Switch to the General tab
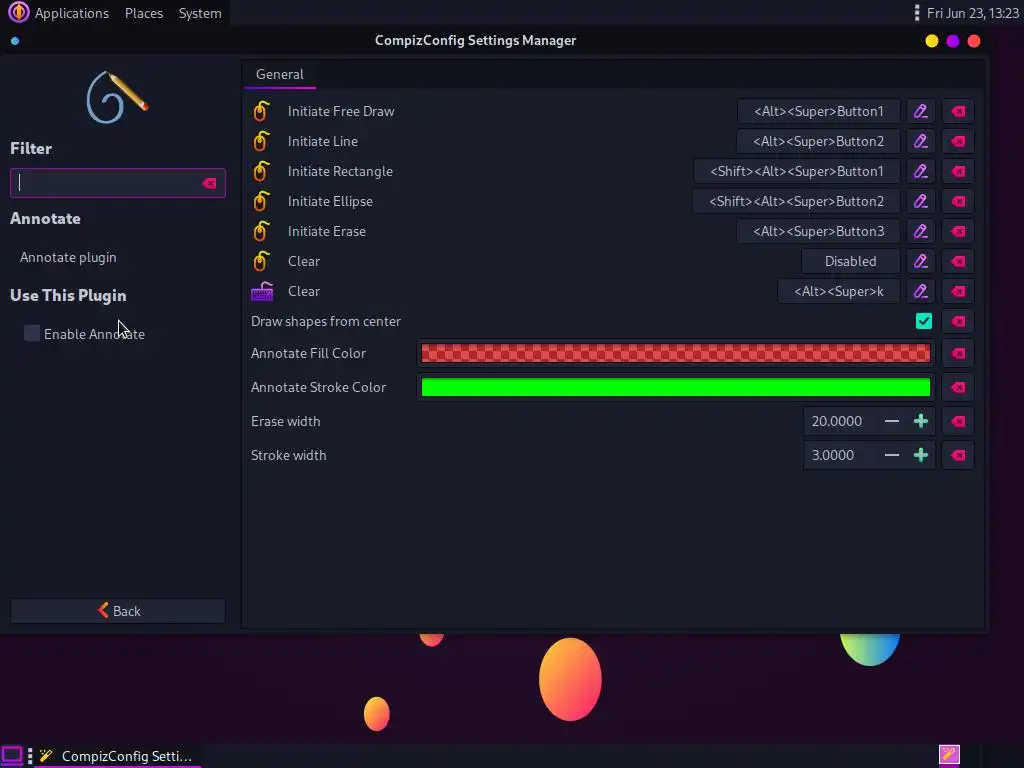The height and width of the screenshot is (768, 1024). [x=280, y=74]
